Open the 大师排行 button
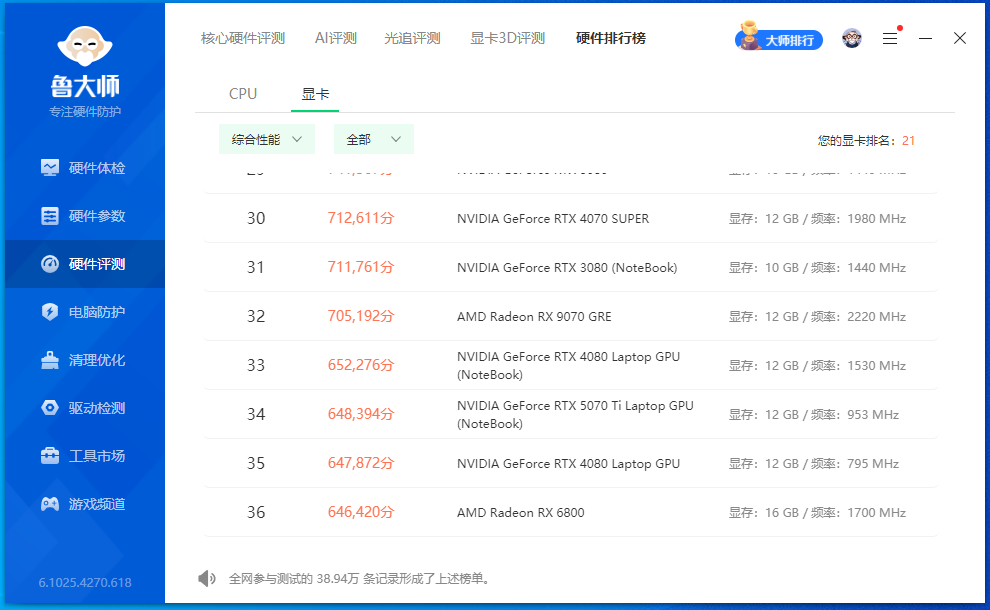Screen dimensions: 990x610 (779, 40)
